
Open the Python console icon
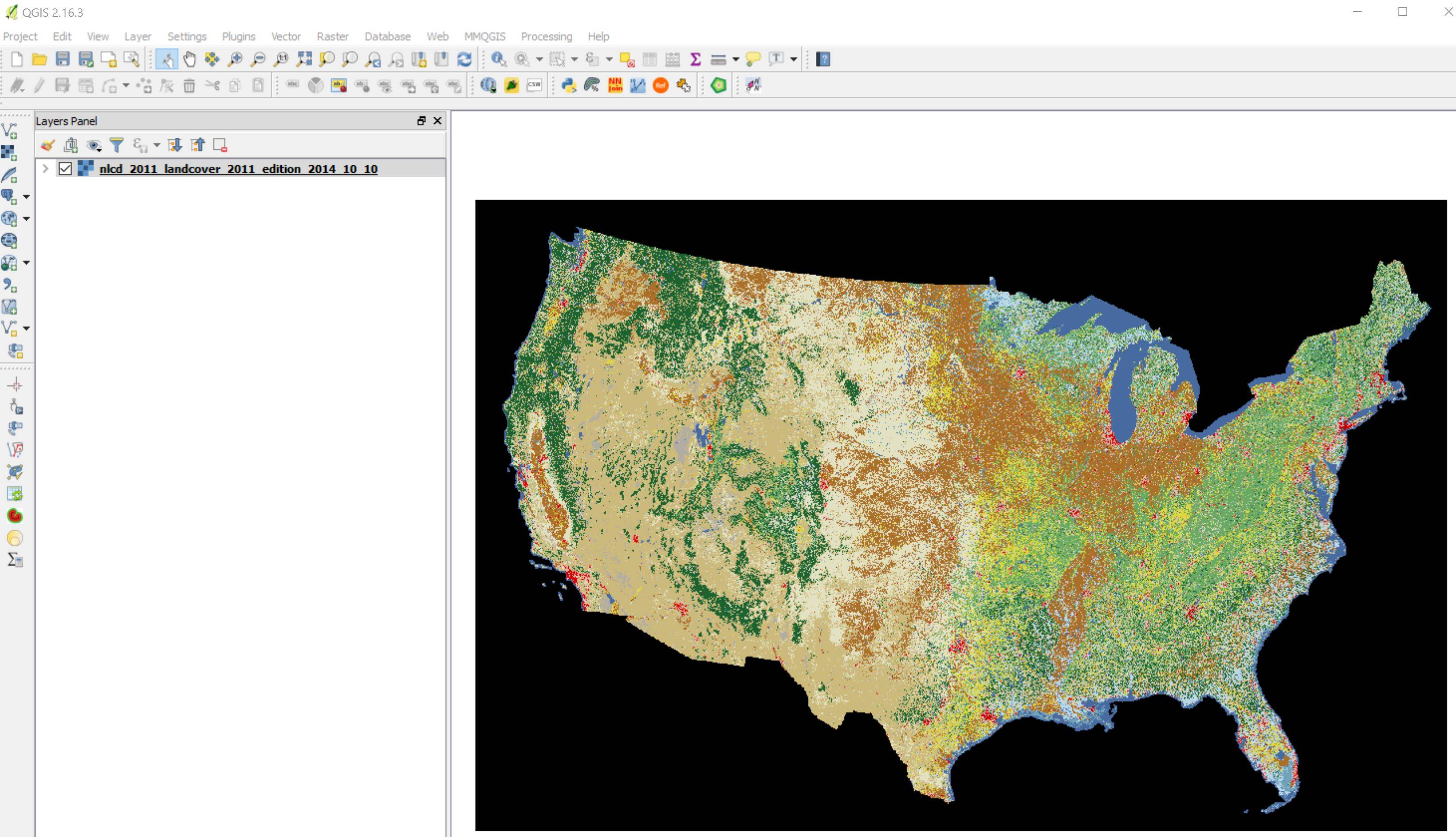(x=569, y=86)
